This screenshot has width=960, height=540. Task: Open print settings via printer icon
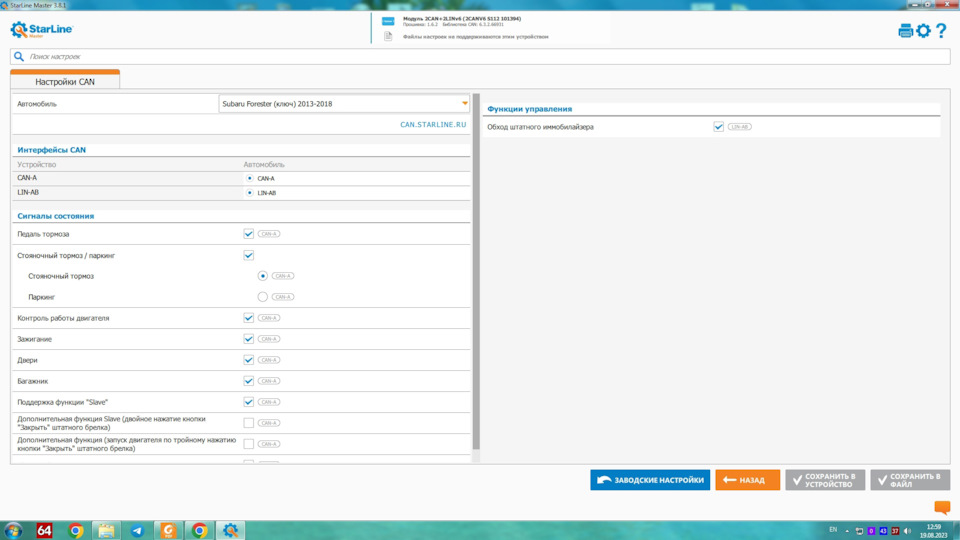tap(905, 31)
